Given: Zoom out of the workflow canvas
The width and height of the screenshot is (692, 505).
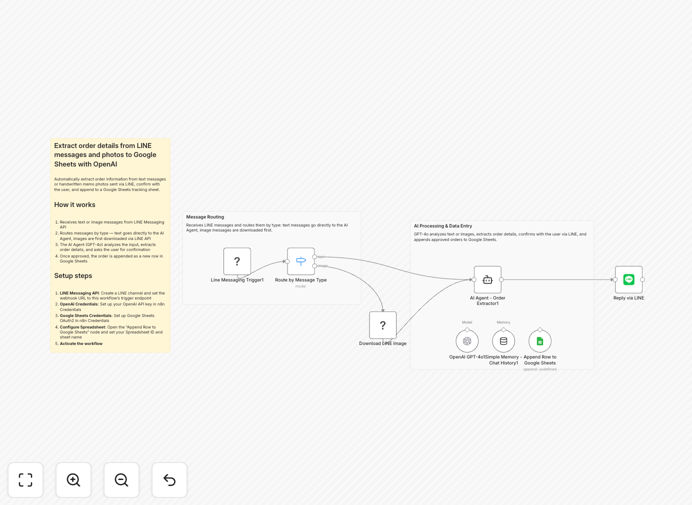Looking at the screenshot, I should coord(121,480).
